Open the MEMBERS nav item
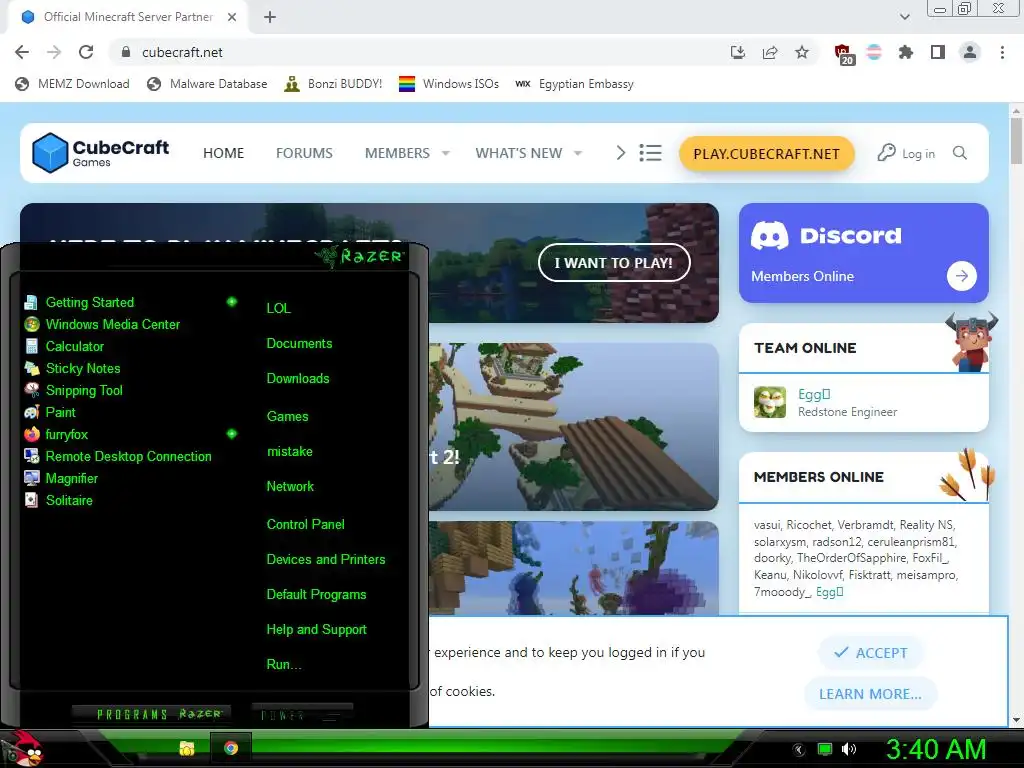Image resolution: width=1024 pixels, height=768 pixels. [397, 153]
